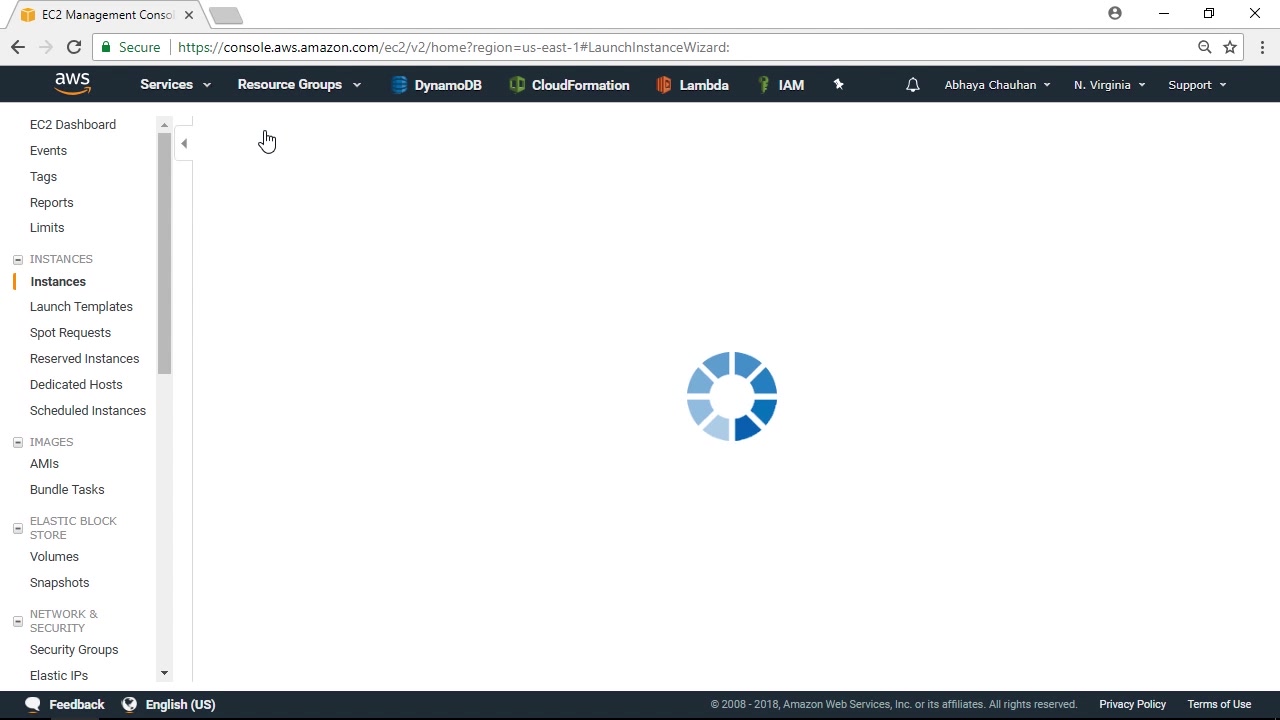Screen dimensions: 1280x720
Task: Open the Resource Groups dropdown
Action: 300,85
